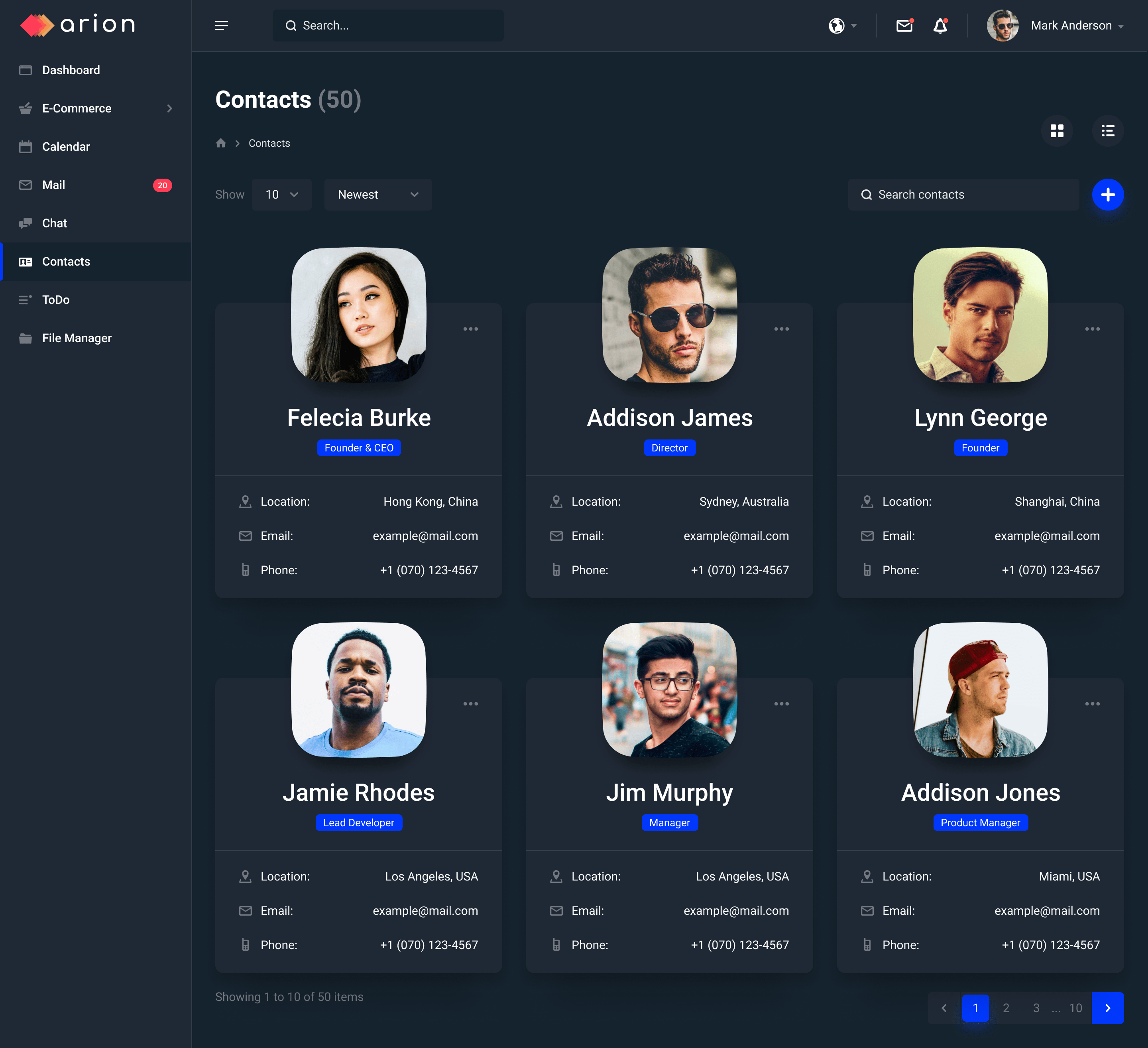Open Calendar in the sidebar

(66, 146)
